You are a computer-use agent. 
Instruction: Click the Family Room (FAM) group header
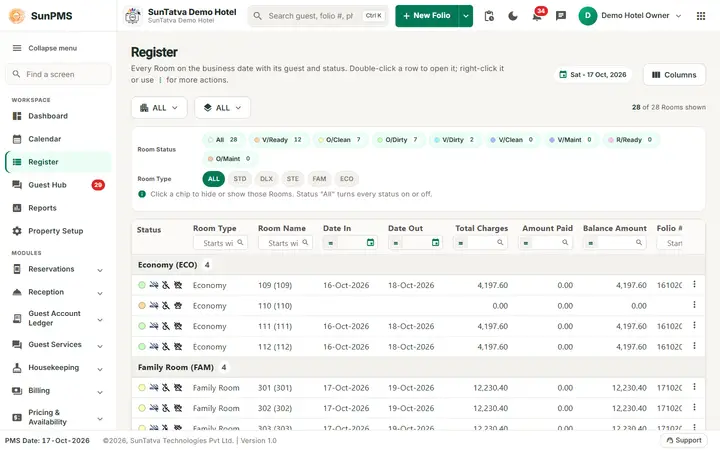click(x=418, y=367)
